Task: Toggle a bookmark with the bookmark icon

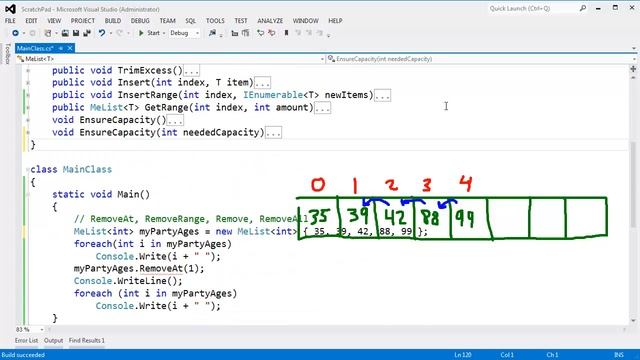Action: tap(286, 33)
